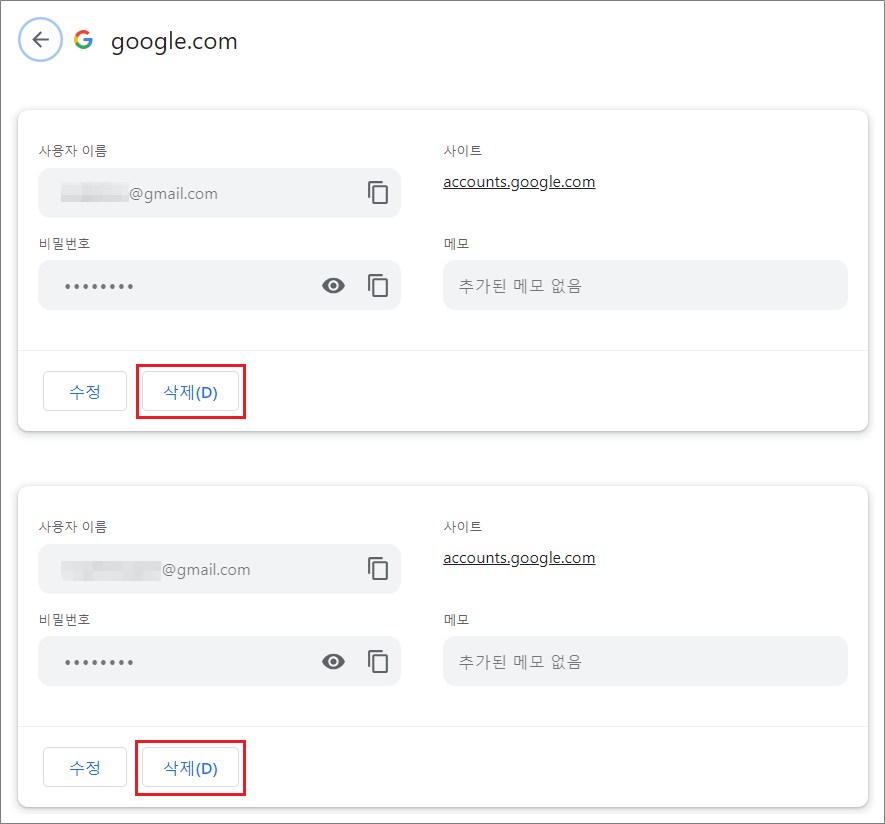Copy username in the first credential card
The width and height of the screenshot is (885, 824).
tap(378, 192)
